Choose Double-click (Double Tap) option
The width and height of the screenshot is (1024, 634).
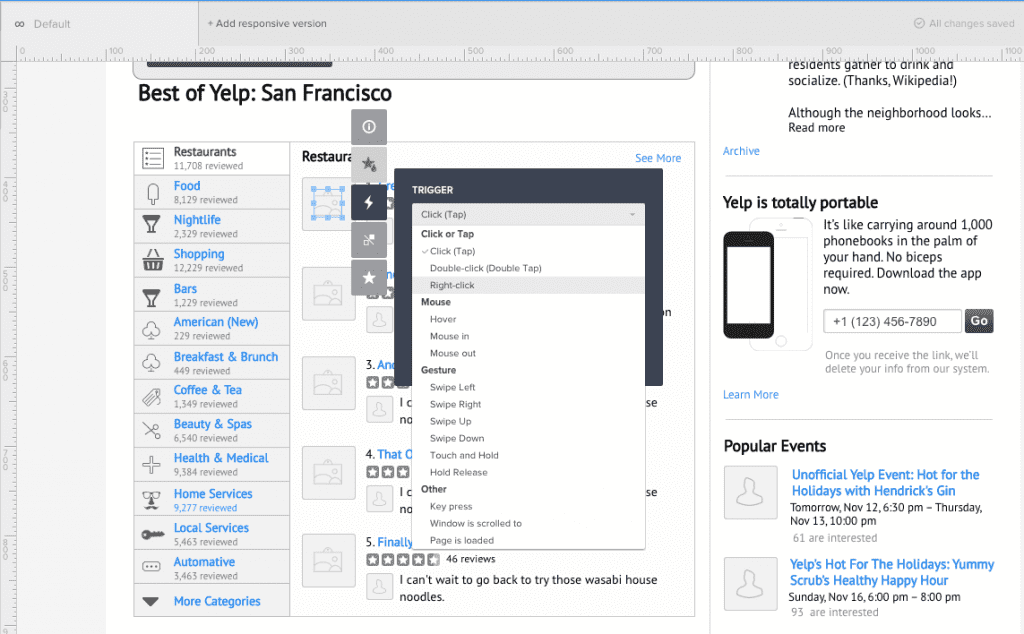click(x=528, y=268)
